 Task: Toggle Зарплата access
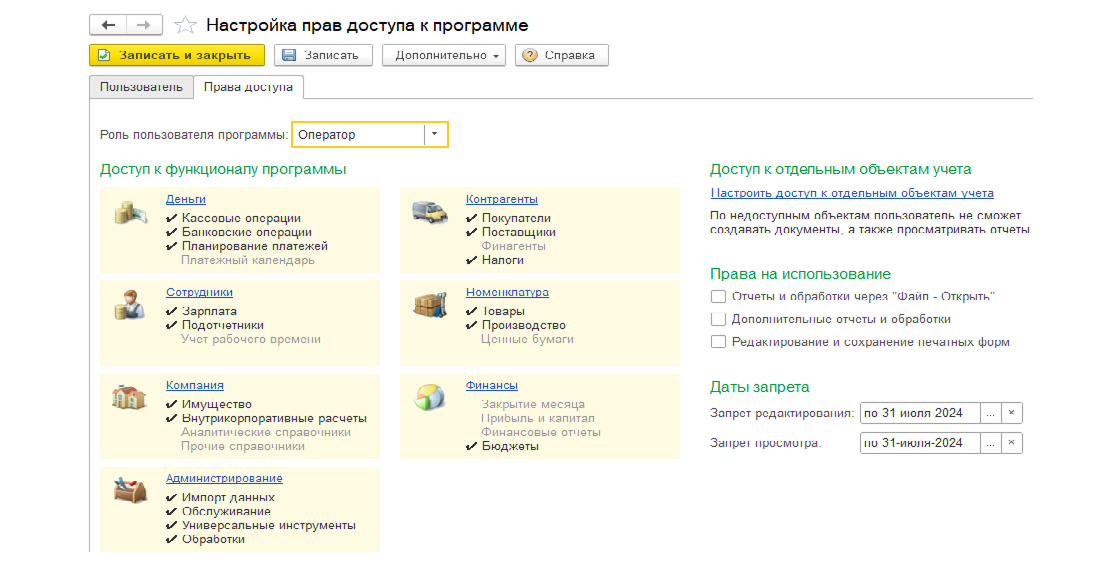tap(201, 311)
